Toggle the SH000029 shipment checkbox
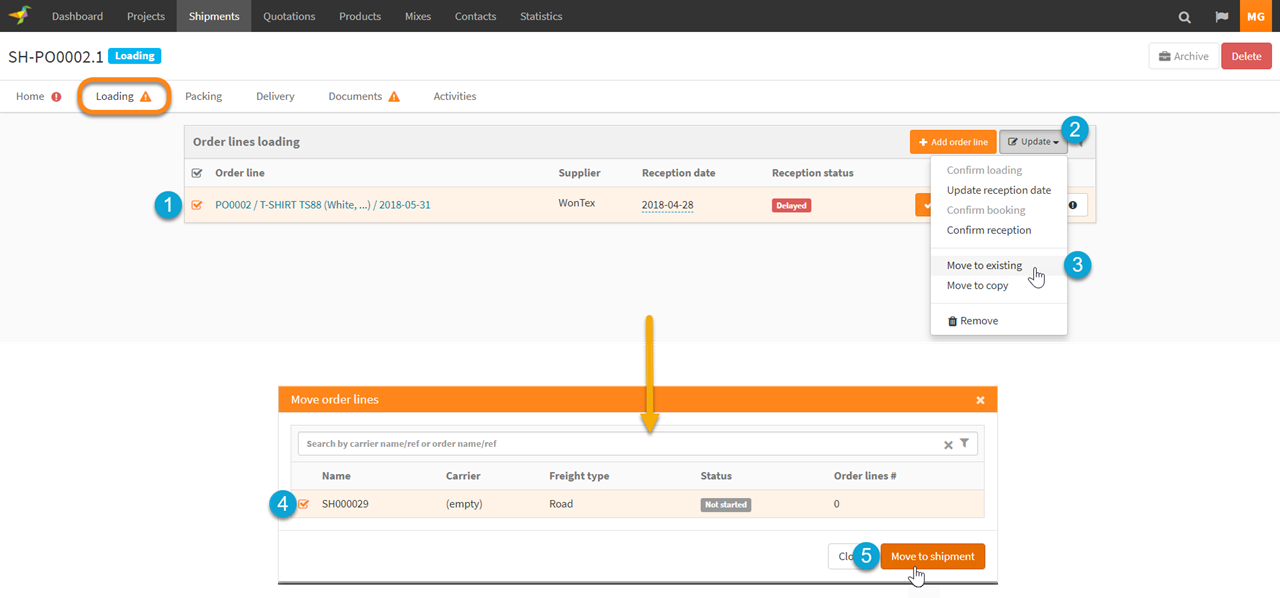Image resolution: width=1280 pixels, height=598 pixels. [303, 504]
